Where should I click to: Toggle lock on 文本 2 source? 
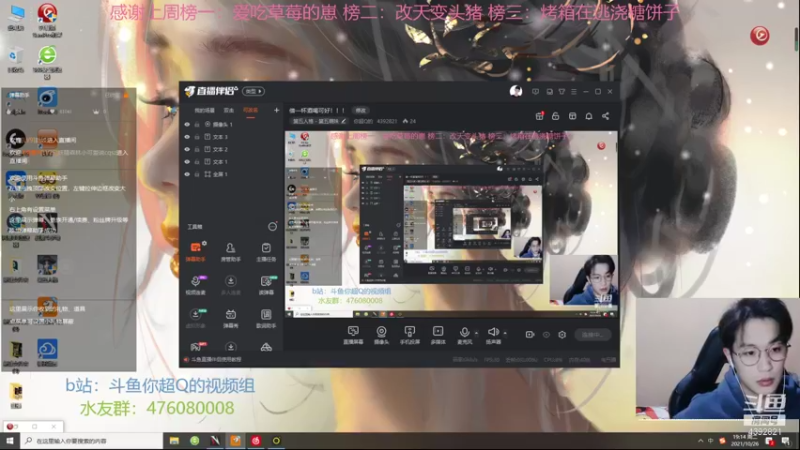(x=197, y=149)
